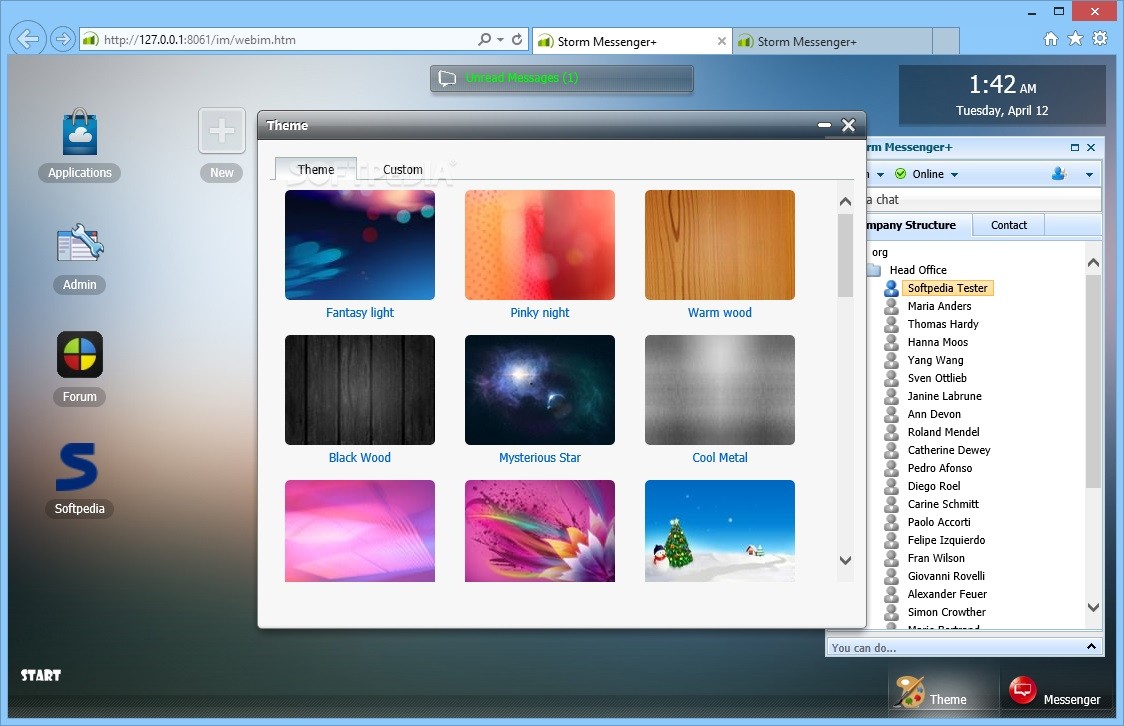Click the Mysterious Star label link
This screenshot has width=1124, height=726.
(540, 457)
